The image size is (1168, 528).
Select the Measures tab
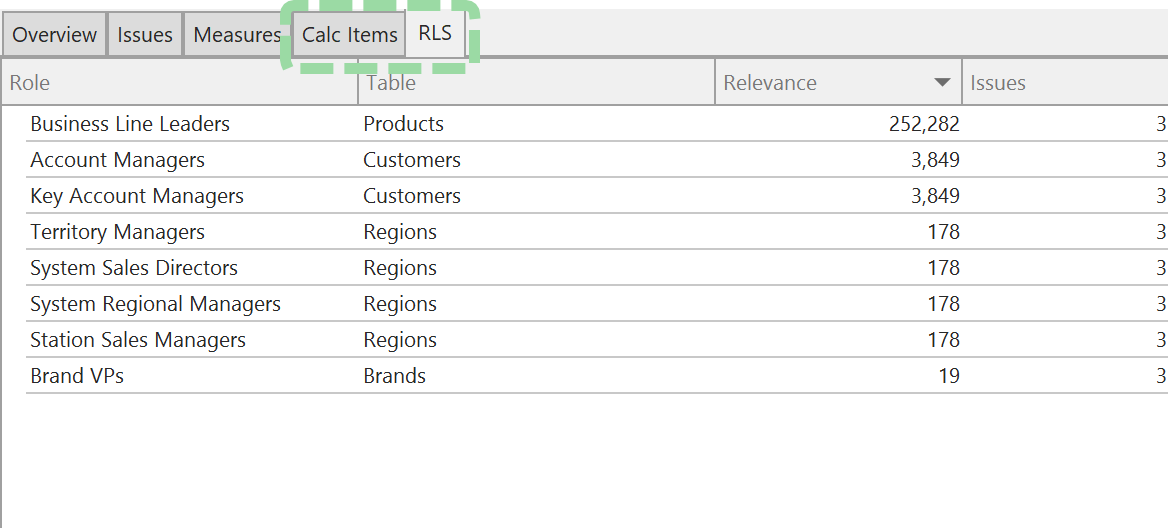coord(237,34)
